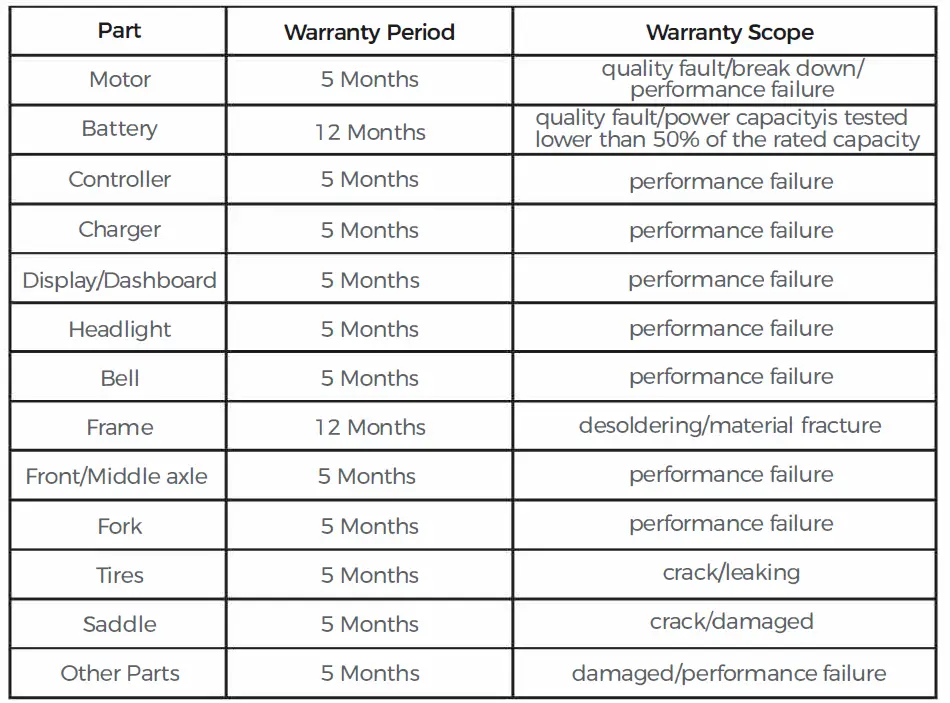Click the "Frame" part cell

click(x=119, y=427)
